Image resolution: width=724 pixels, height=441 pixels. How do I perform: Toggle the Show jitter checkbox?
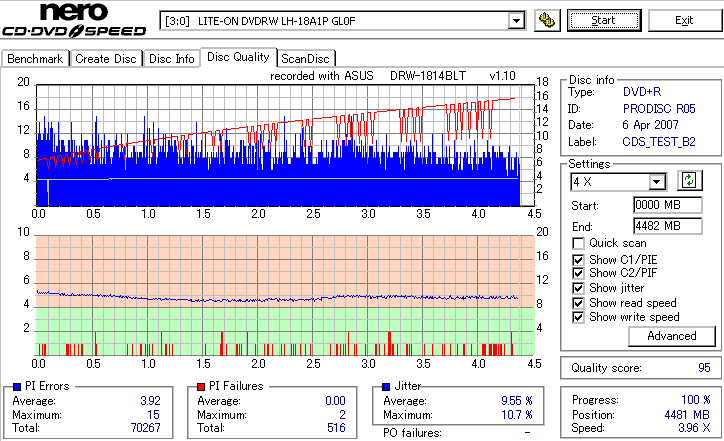click(578, 288)
